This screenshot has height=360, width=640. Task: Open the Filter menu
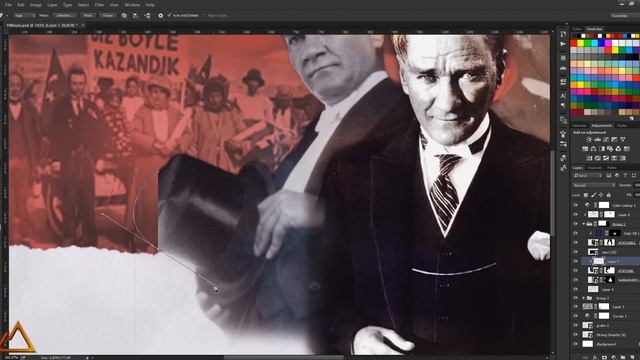coord(99,5)
